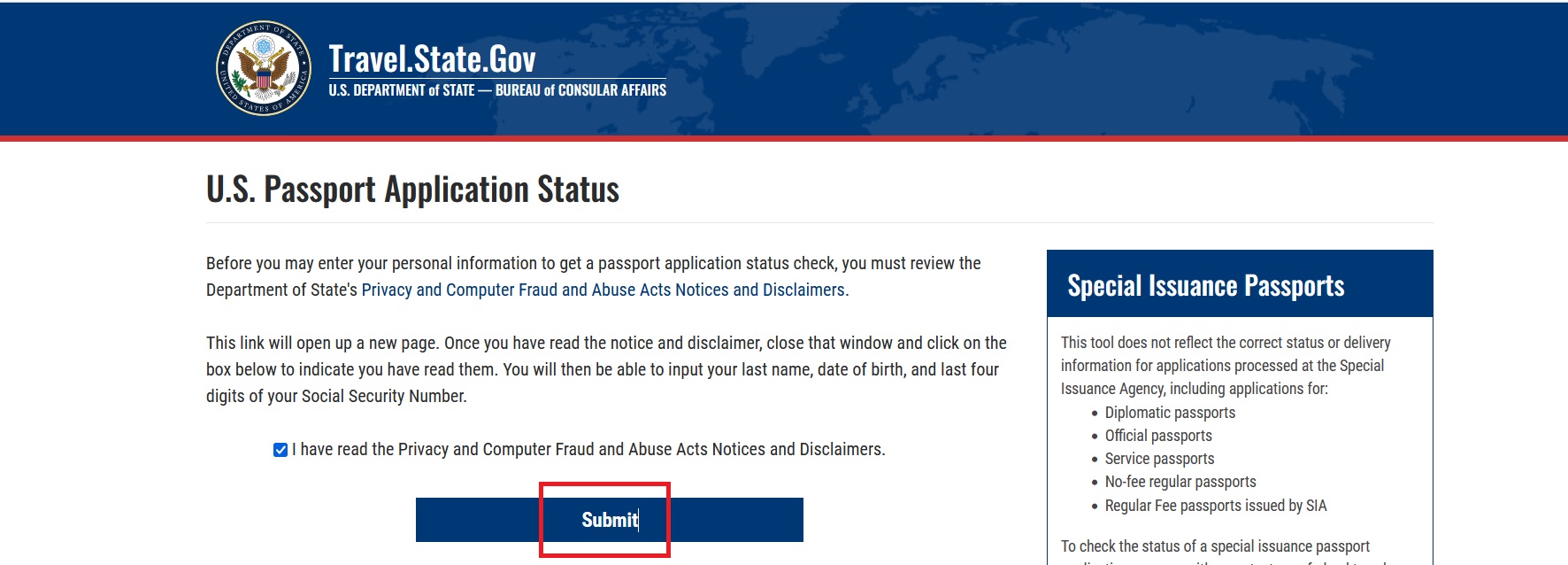
Task: Select the Special Issuance Passports panel header
Action: point(1240,284)
